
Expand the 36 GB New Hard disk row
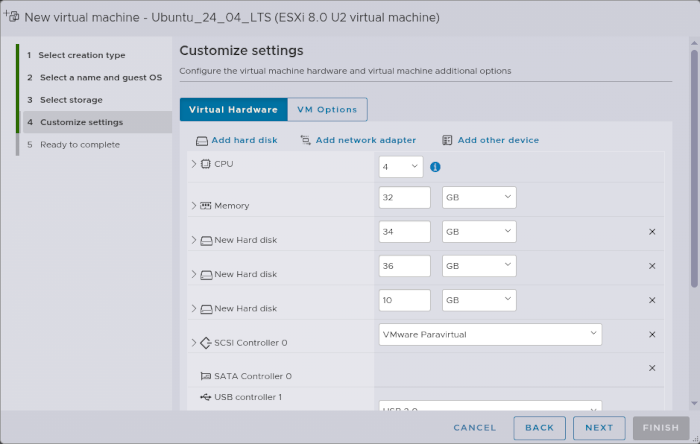[x=194, y=274]
